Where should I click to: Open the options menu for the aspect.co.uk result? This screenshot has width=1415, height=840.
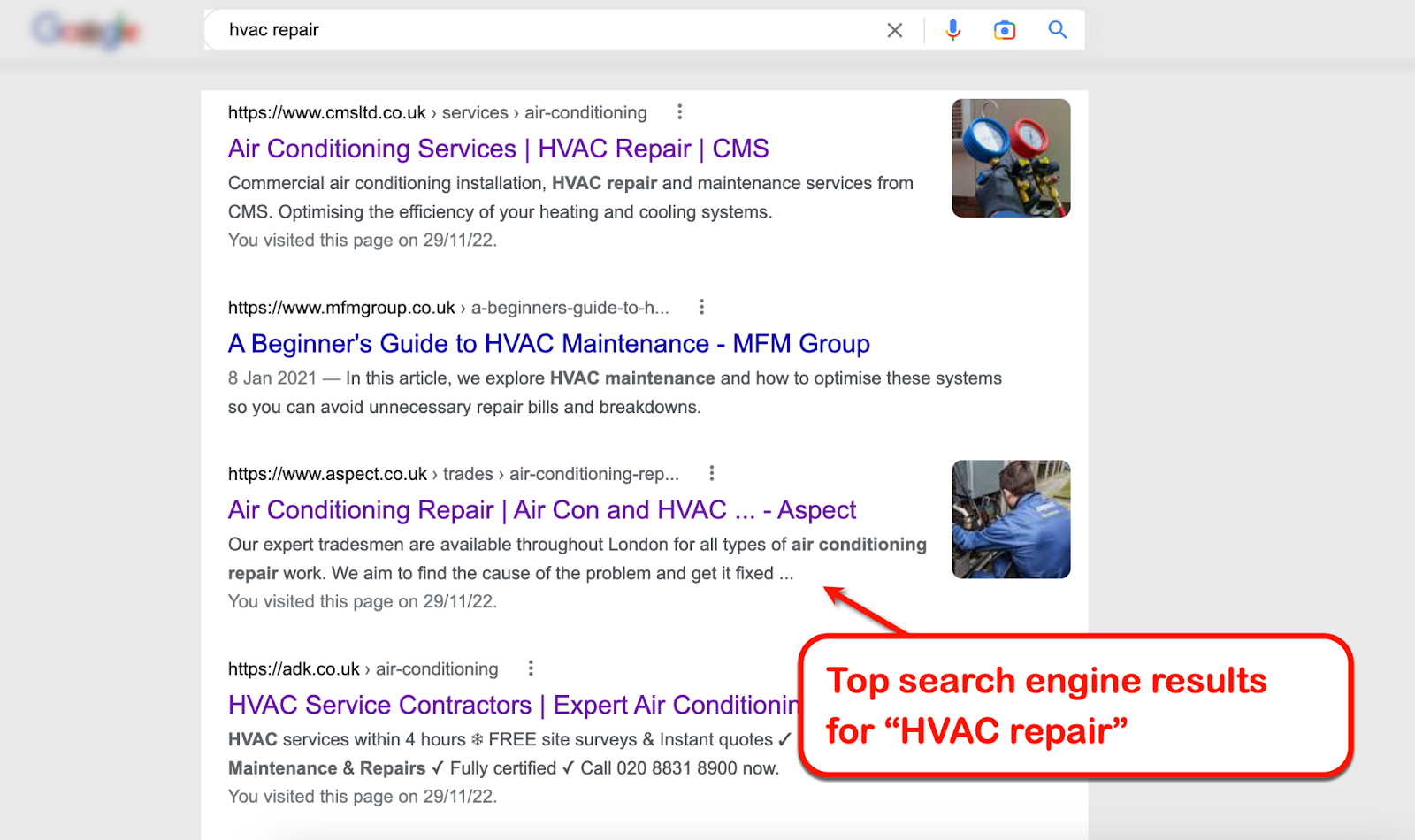(x=711, y=473)
